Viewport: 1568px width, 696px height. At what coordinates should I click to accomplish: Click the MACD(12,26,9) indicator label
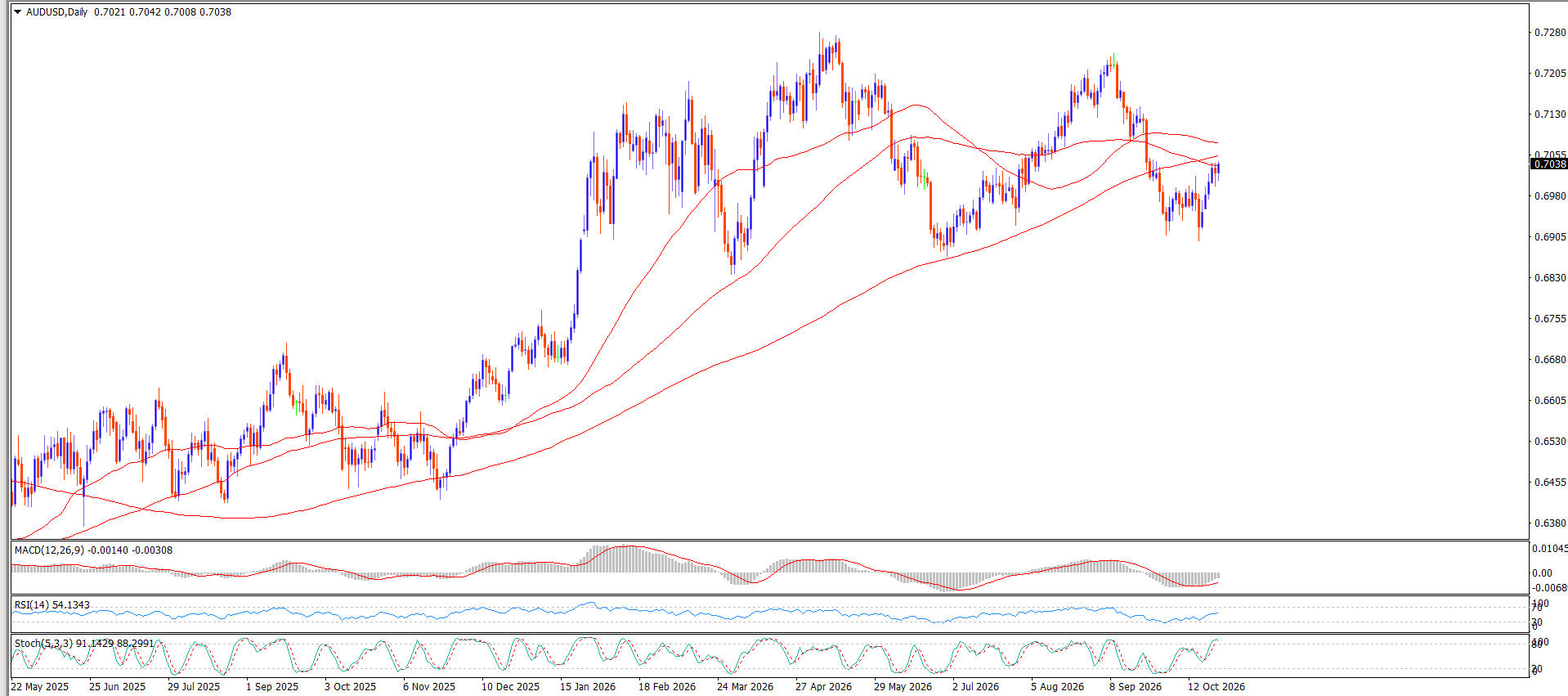pos(49,550)
